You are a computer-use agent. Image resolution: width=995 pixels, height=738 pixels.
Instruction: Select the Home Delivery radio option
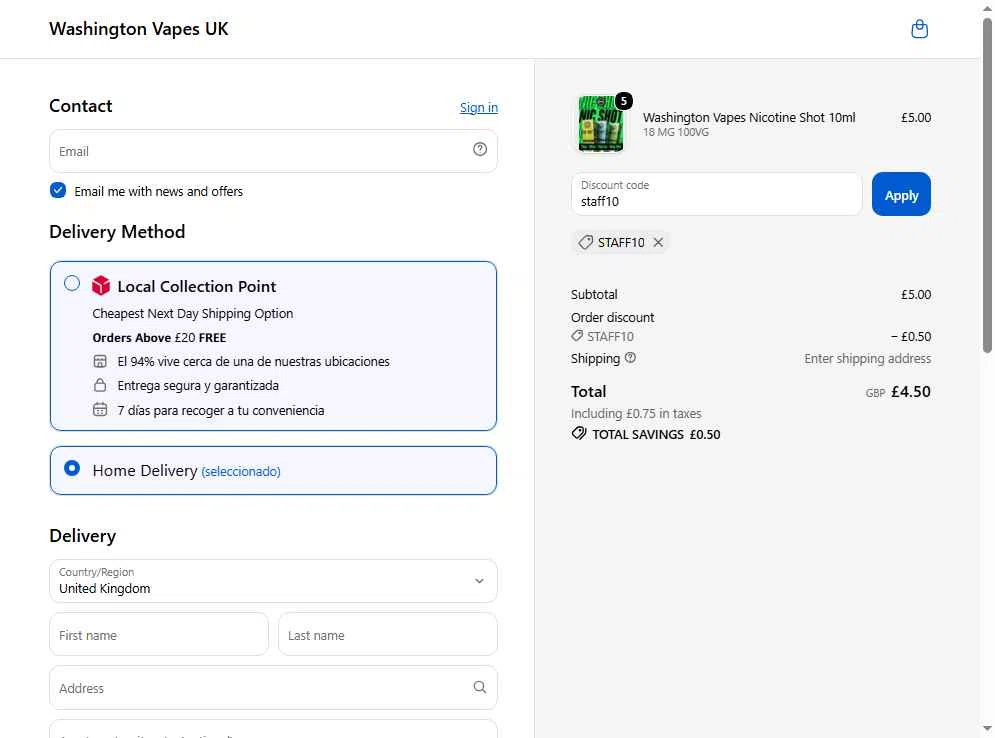click(72, 468)
